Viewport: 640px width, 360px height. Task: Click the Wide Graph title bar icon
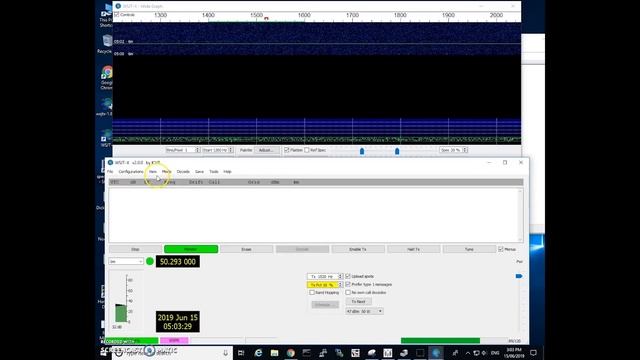pyautogui.click(x=118, y=6)
